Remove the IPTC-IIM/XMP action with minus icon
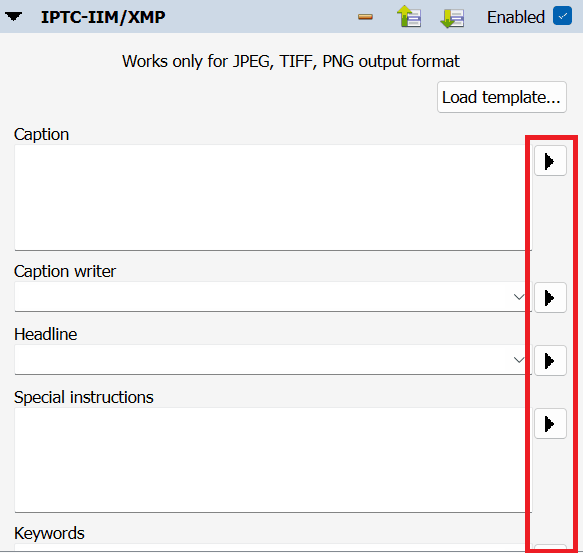This screenshot has height=553, width=583. point(365,17)
